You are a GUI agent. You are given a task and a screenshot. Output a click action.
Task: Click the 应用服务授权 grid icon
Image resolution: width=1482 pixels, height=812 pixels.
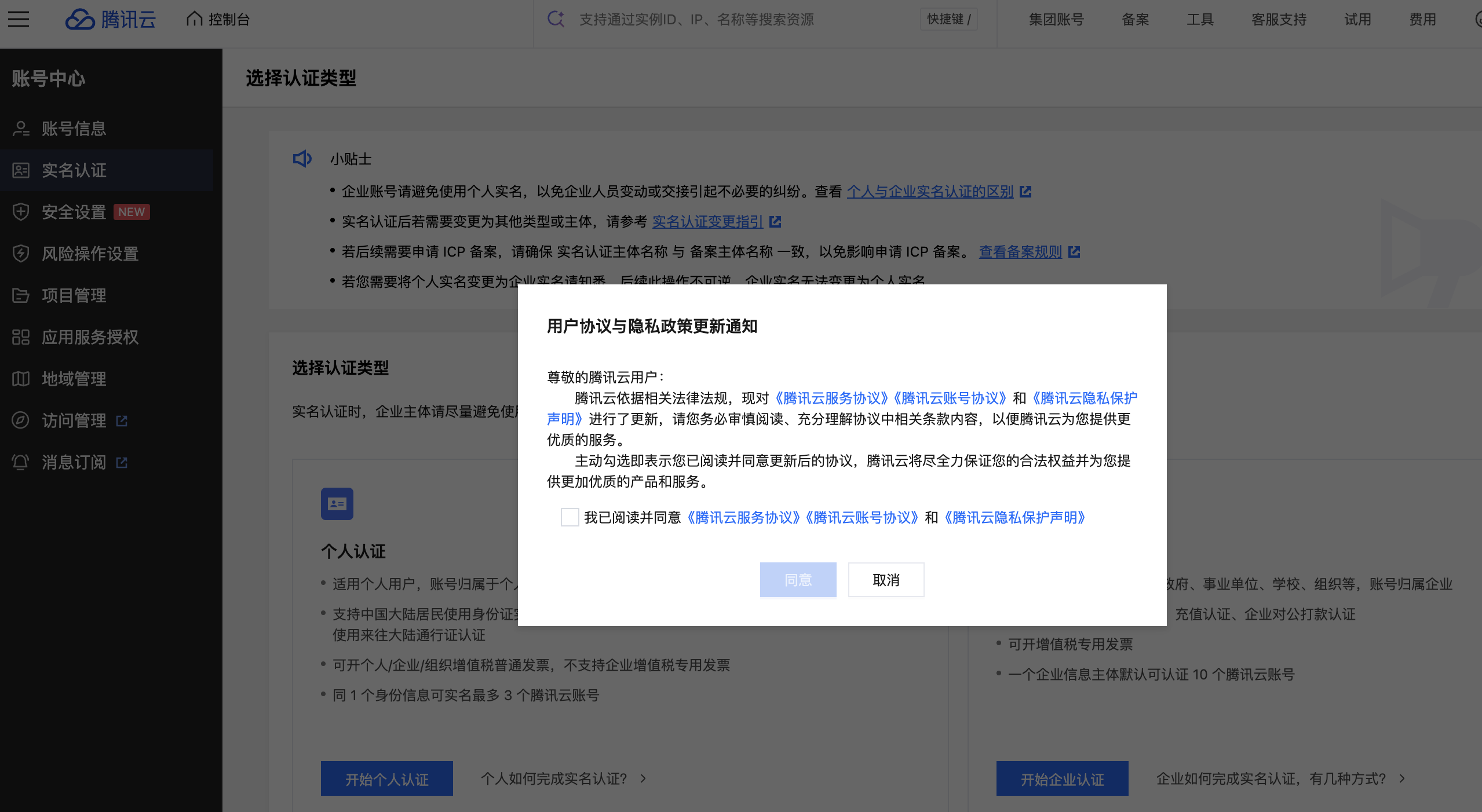click(x=21, y=337)
